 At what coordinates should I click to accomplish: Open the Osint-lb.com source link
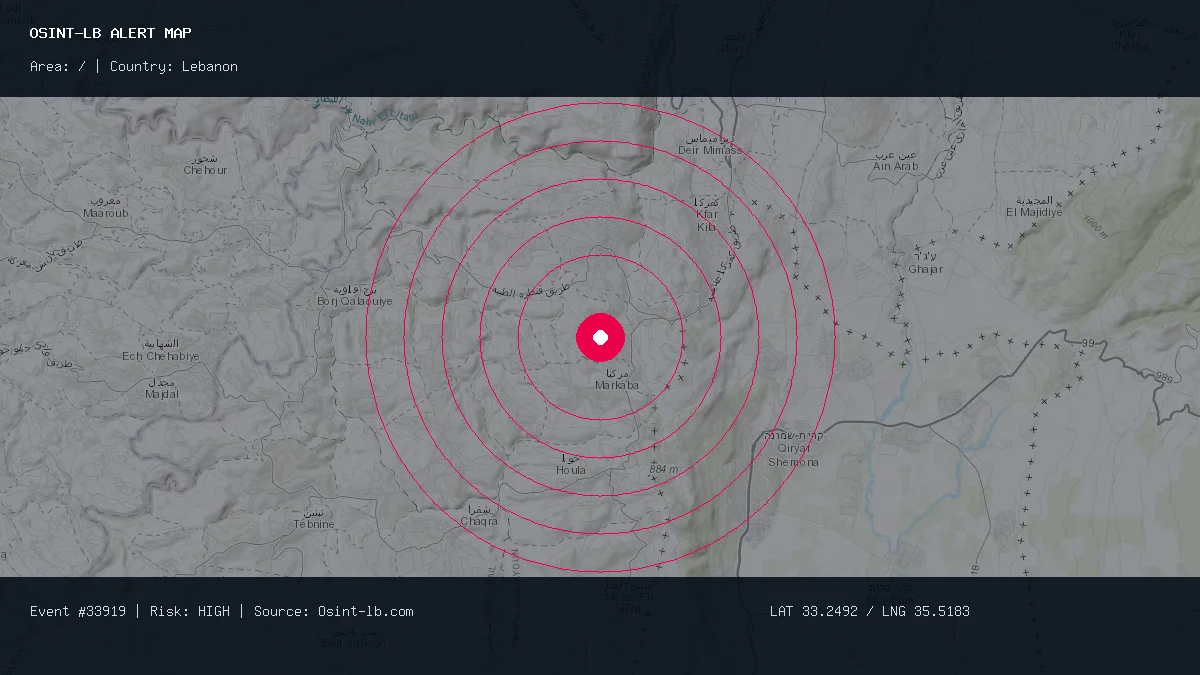(366, 611)
